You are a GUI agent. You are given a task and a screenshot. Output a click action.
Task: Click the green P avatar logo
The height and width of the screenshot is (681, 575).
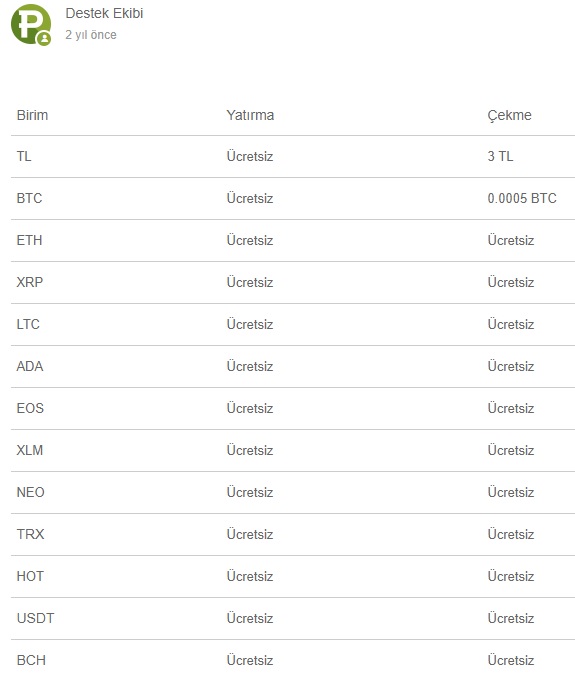point(30,24)
